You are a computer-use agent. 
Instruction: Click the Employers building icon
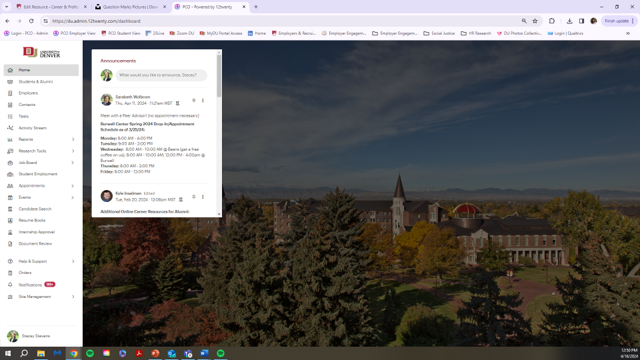coord(10,93)
